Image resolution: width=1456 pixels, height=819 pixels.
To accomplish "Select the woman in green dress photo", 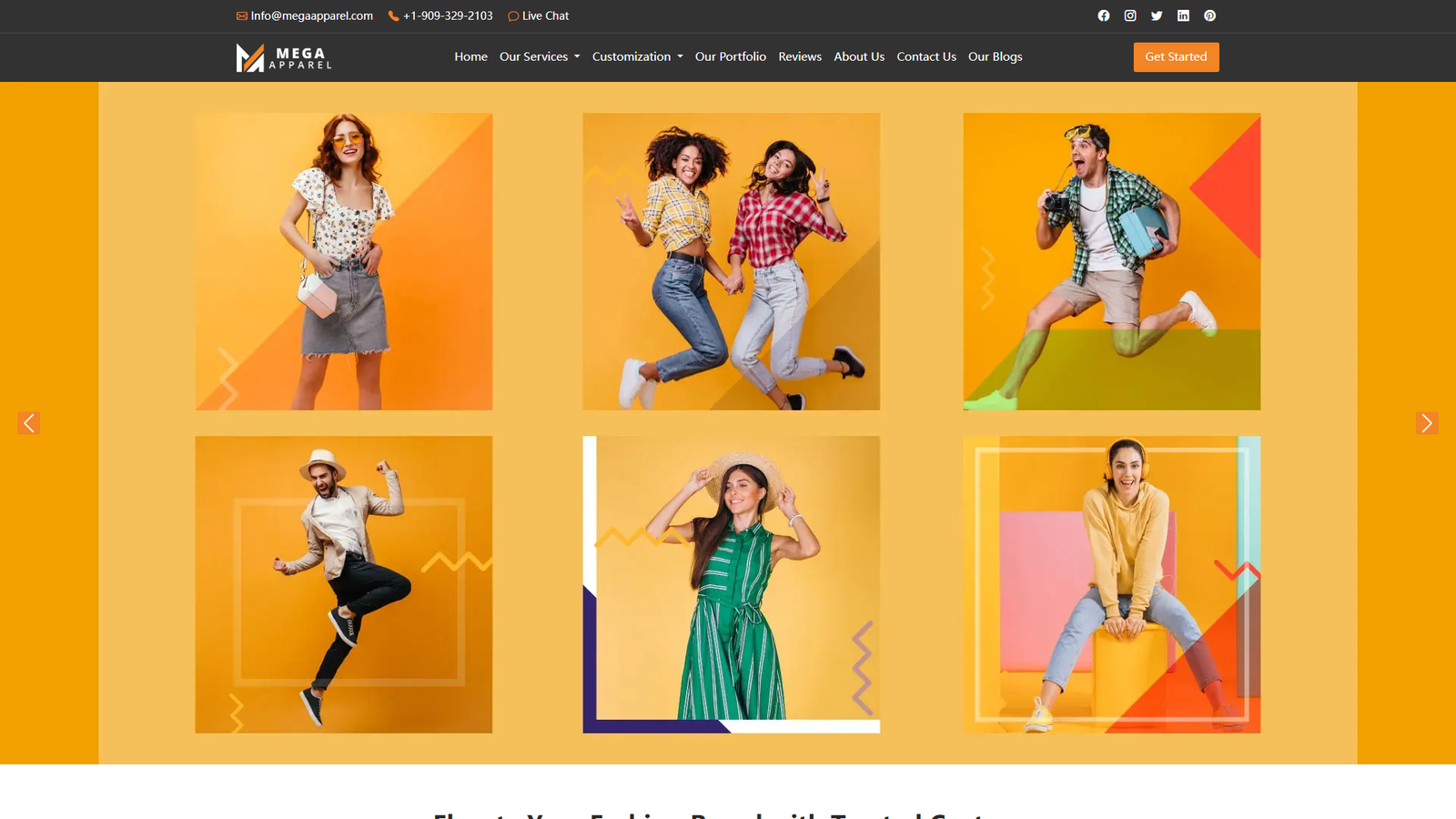I will coord(731,584).
